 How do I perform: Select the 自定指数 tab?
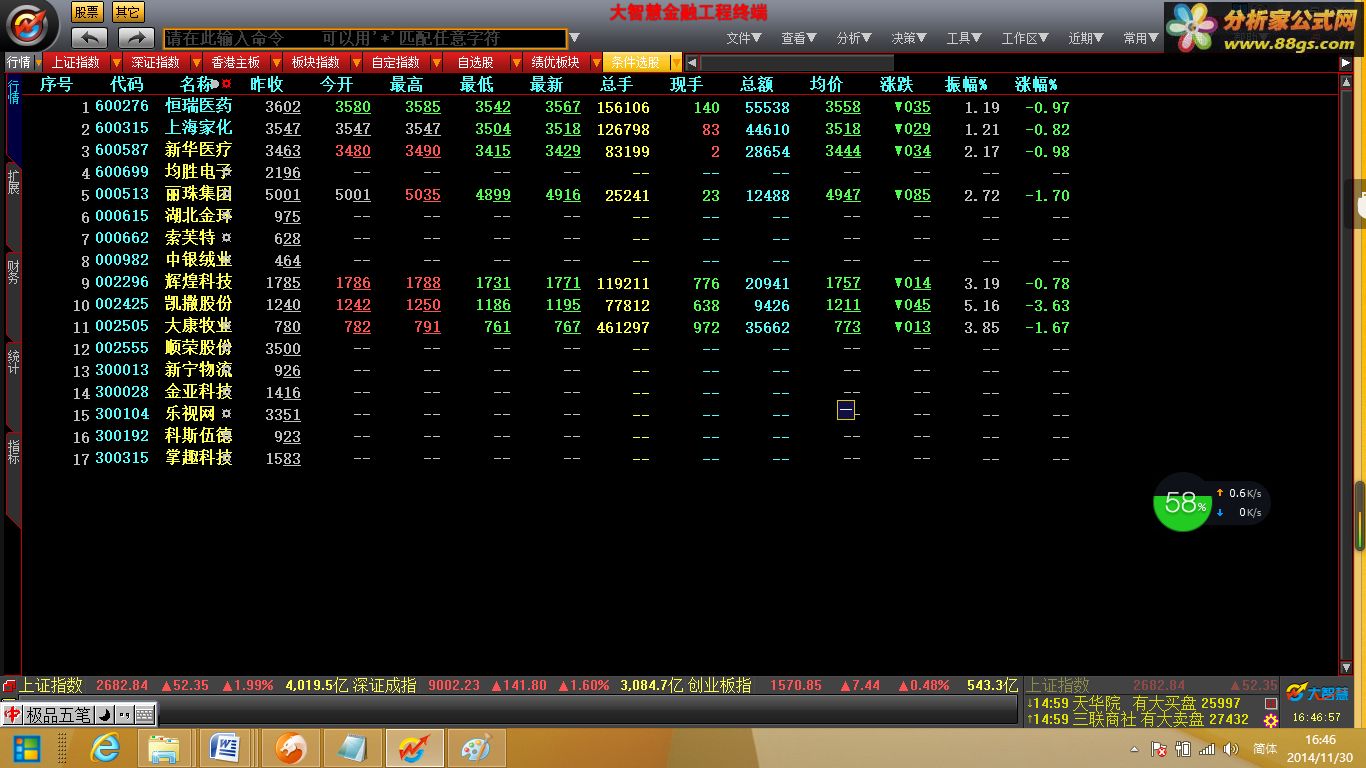[396, 62]
